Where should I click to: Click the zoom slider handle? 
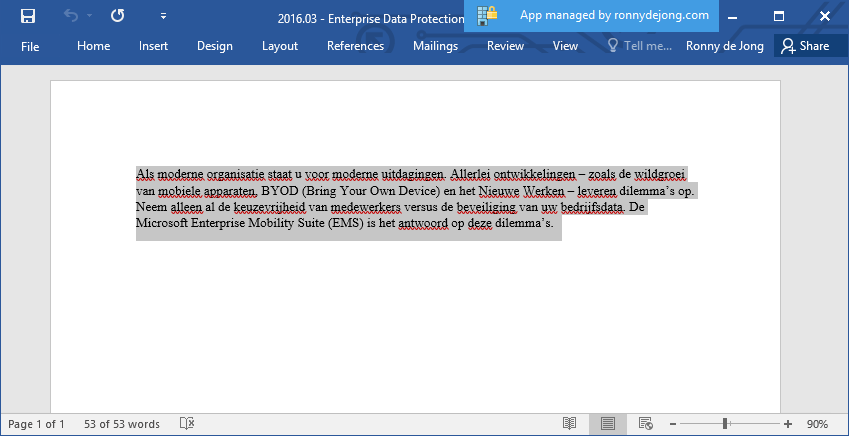click(724, 424)
